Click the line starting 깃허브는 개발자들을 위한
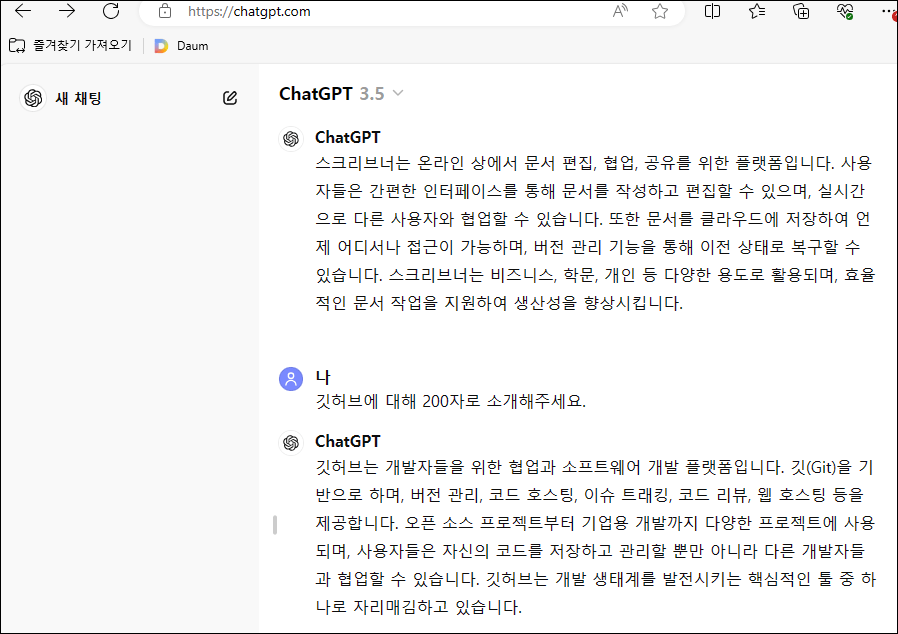Screen dimensions: 898x634 594,467
